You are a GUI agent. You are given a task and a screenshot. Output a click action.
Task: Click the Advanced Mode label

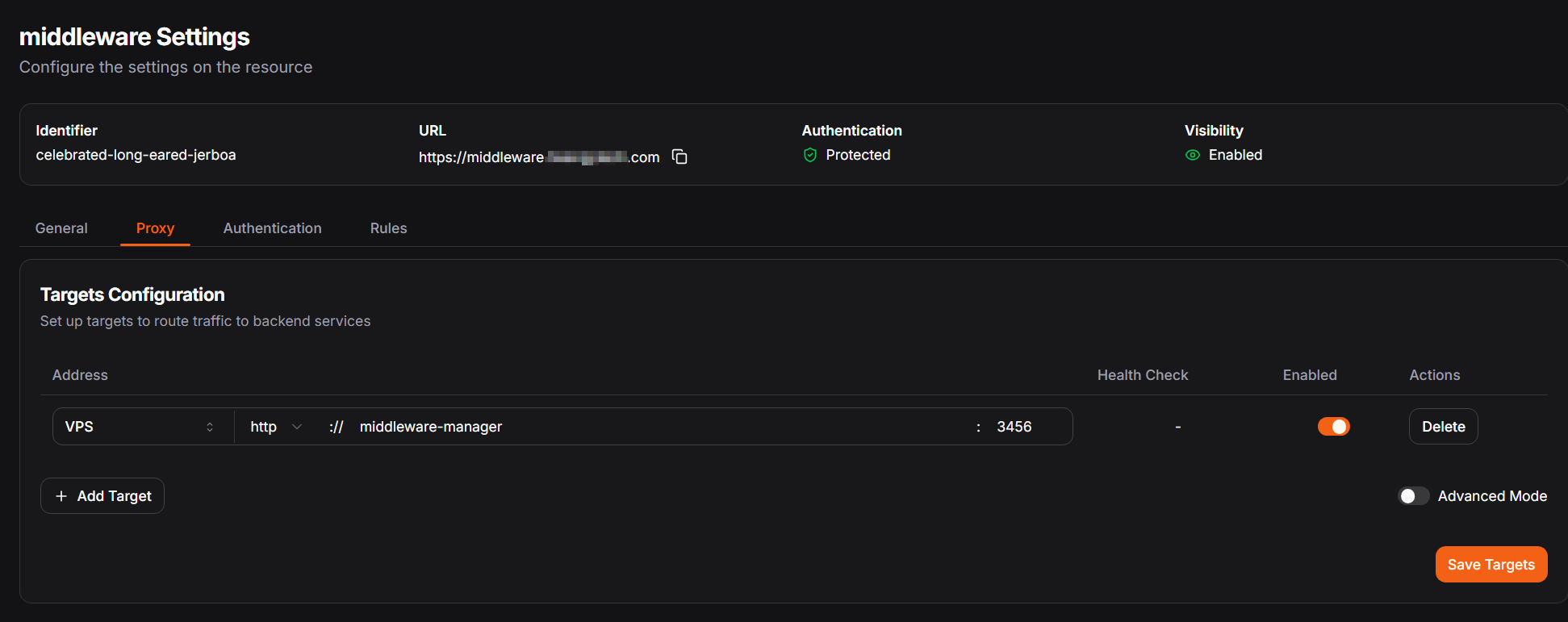(1492, 496)
